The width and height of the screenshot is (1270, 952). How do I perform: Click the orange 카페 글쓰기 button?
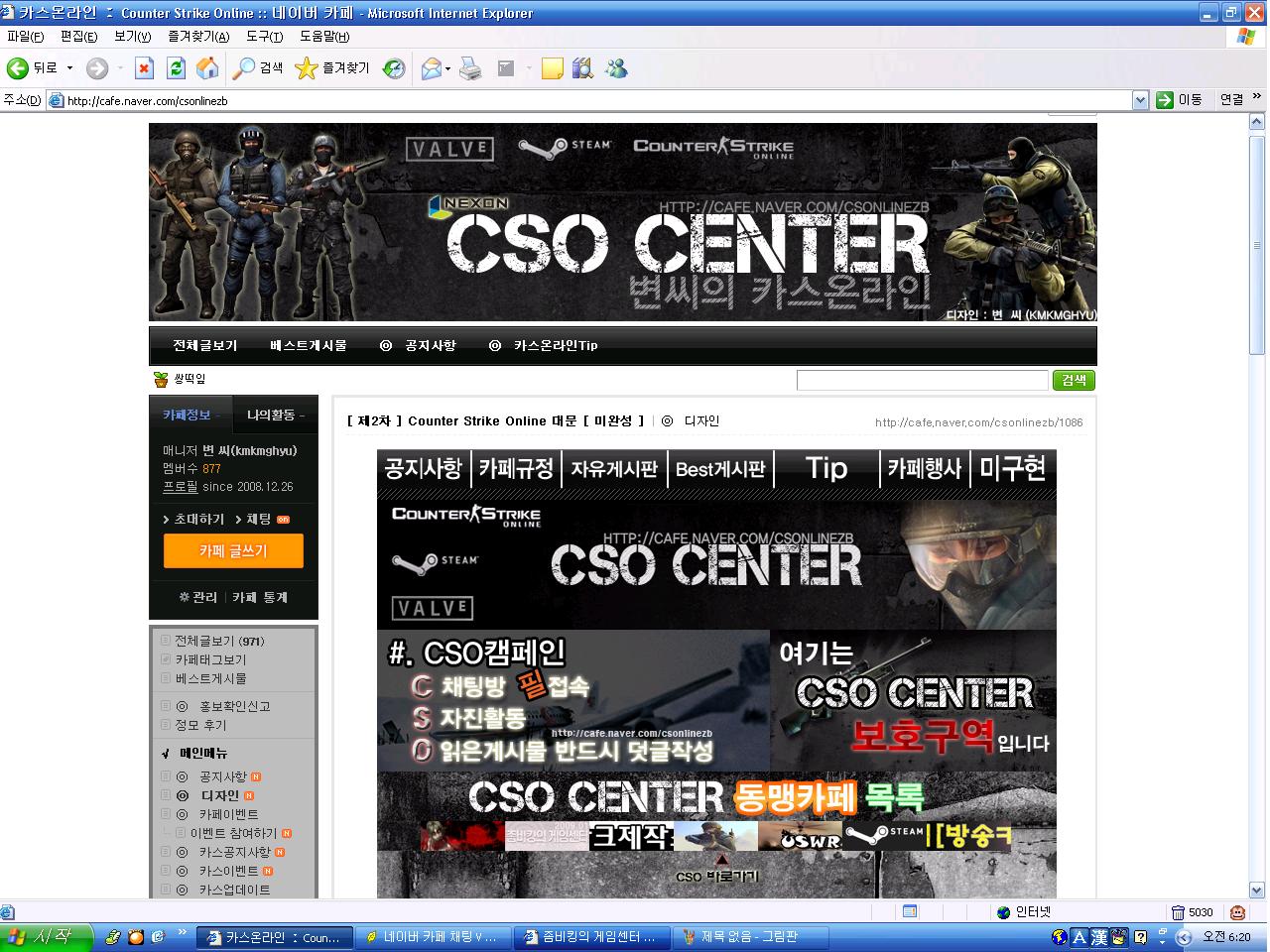pyautogui.click(x=233, y=551)
